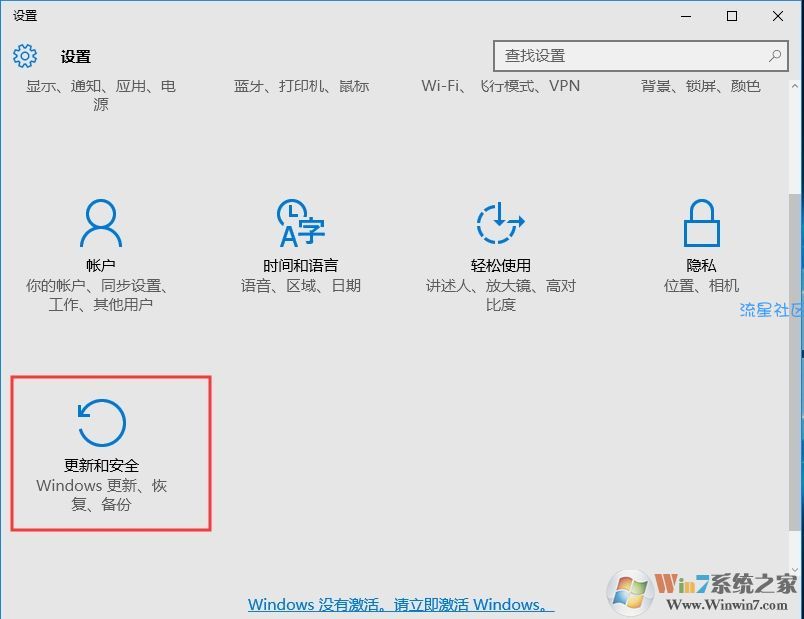Screen dimensions: 804x619
Task: Click the description 蓝牙、打印机、鼠标
Action: pyautogui.click(x=301, y=86)
